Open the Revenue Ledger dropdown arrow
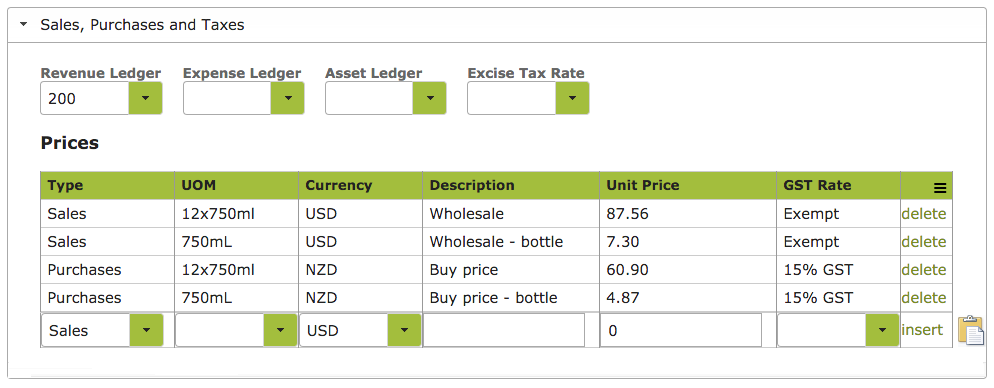 coord(145,98)
